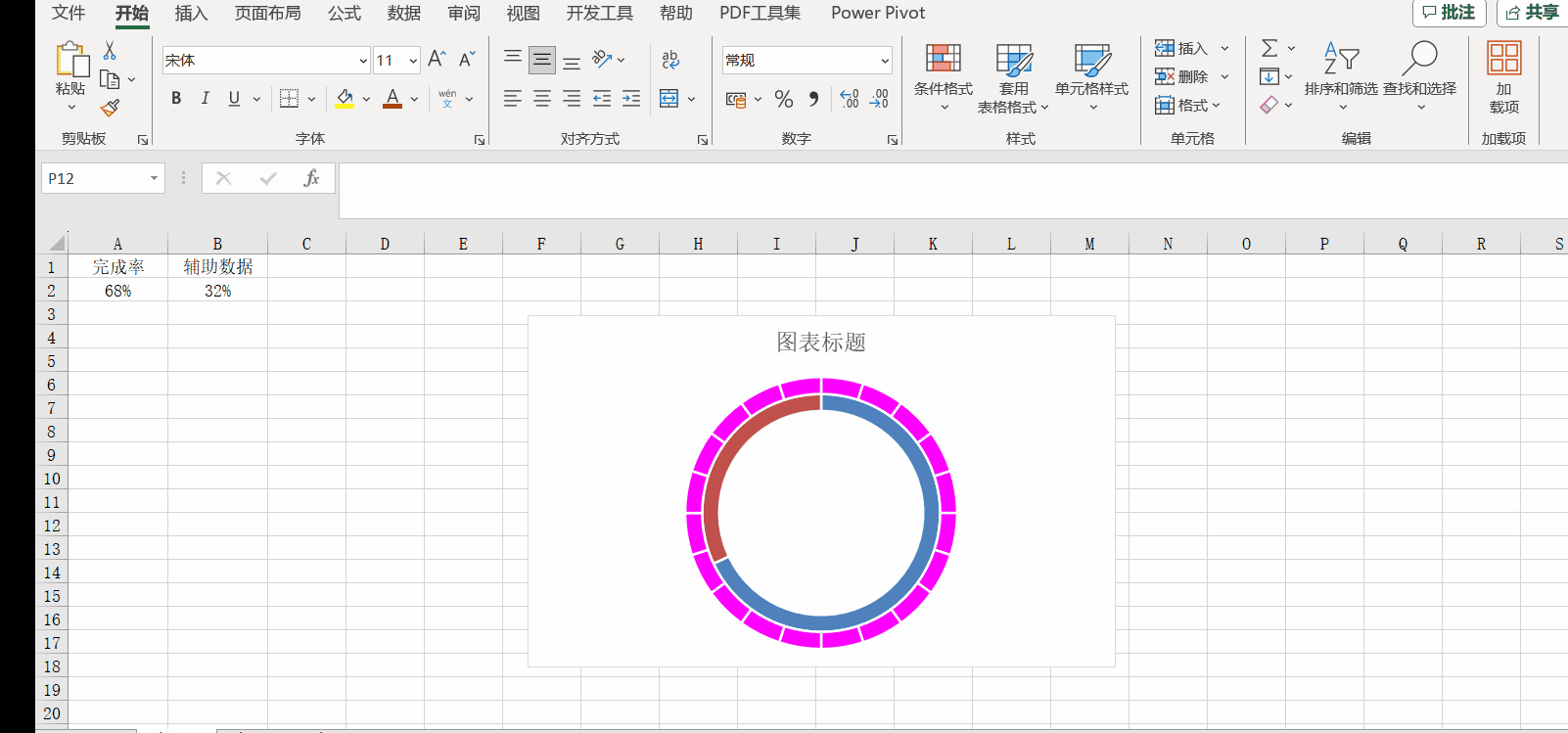Click the increase indent icon

[x=631, y=98]
